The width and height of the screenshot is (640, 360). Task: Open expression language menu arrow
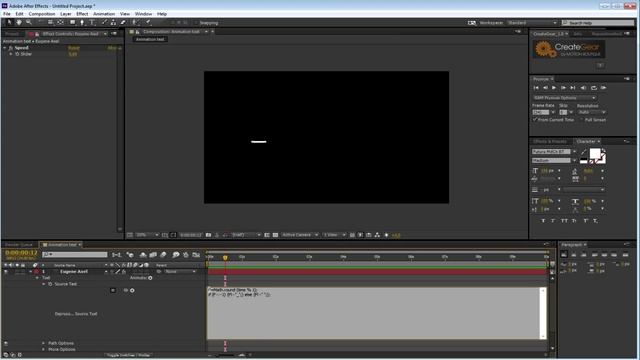click(x=132, y=290)
